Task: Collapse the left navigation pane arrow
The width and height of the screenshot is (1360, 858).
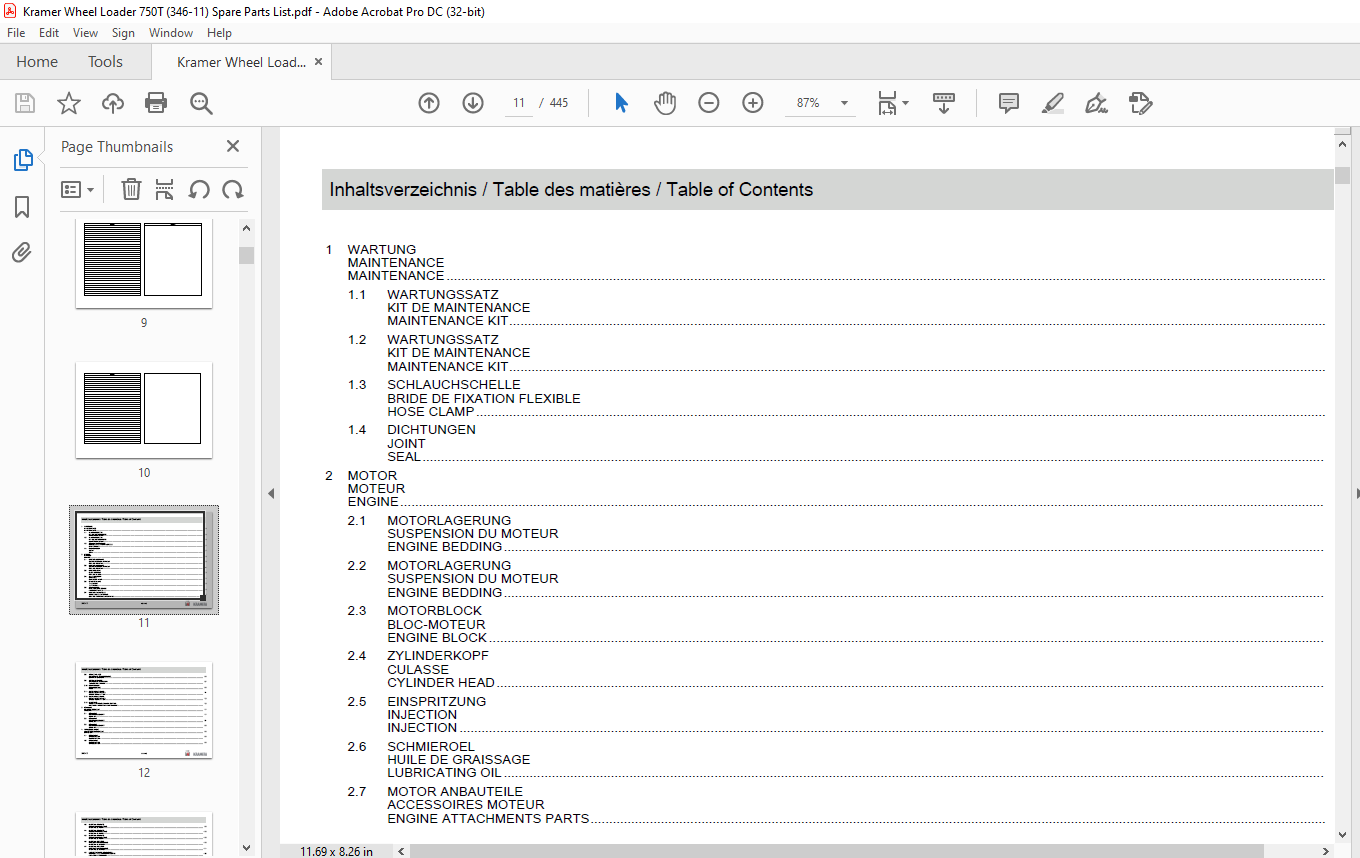Action: coord(270,493)
